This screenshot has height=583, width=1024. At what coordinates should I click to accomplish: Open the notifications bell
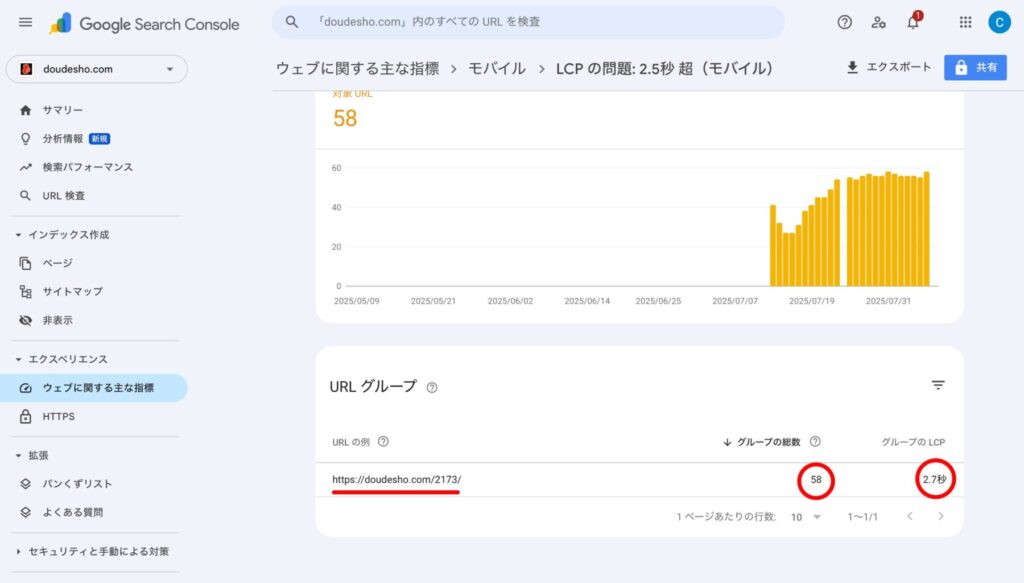[x=912, y=22]
